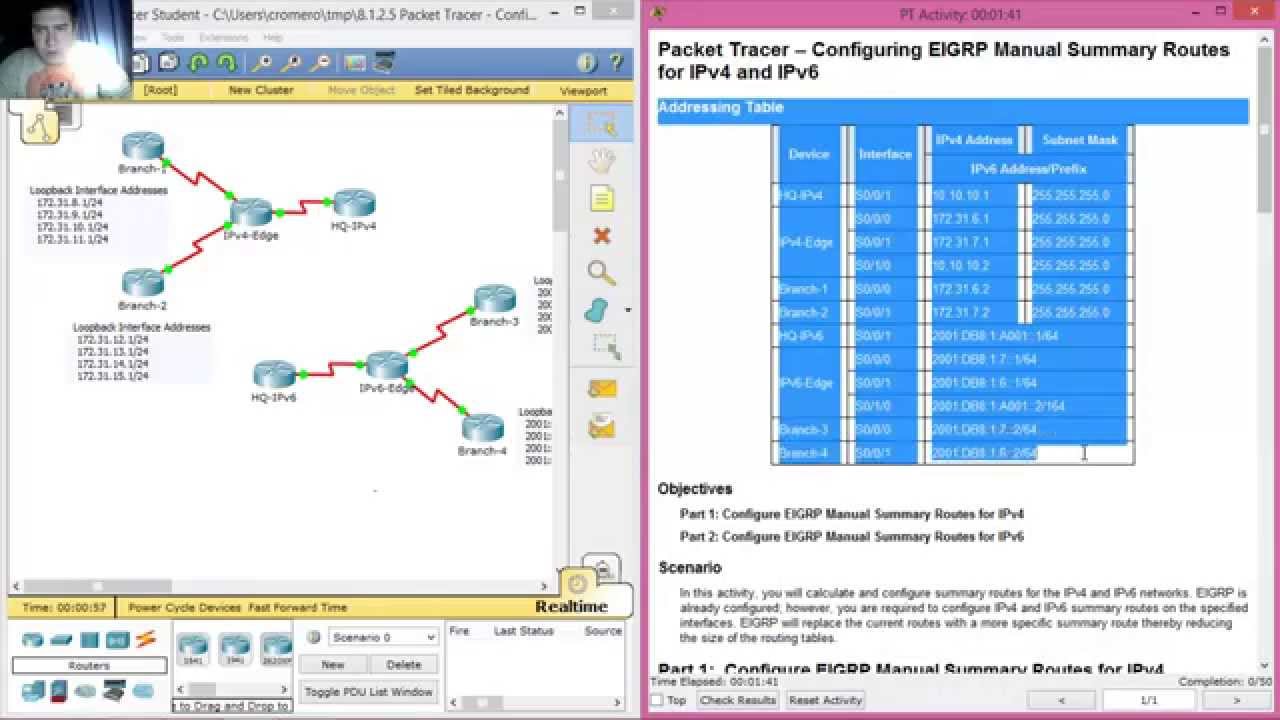1280x720 pixels.
Task: Click the Branch-1 router in topology
Action: [x=143, y=147]
